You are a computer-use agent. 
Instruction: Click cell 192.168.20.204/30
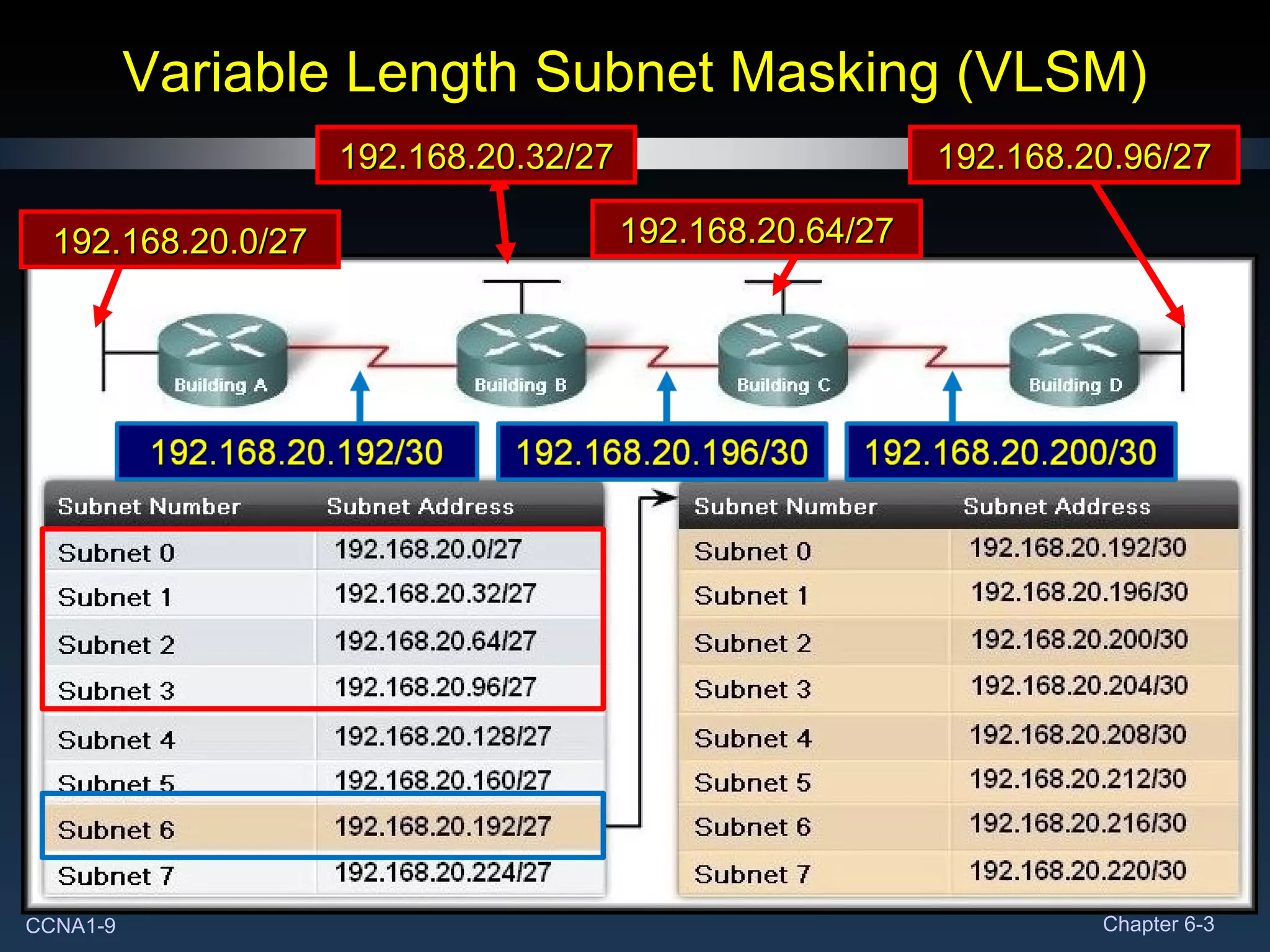point(1080,685)
